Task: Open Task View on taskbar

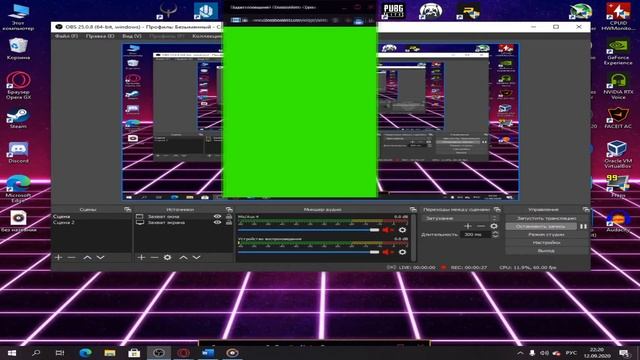Action: 60,353
